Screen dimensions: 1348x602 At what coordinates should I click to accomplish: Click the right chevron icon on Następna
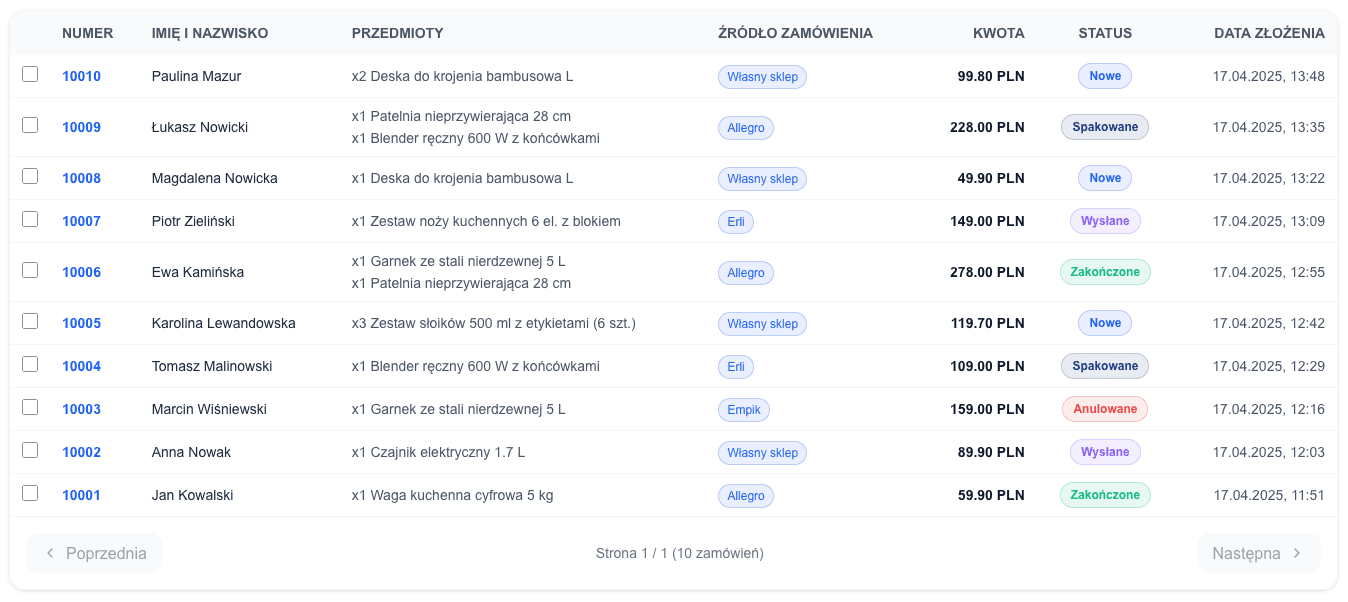(x=1298, y=552)
